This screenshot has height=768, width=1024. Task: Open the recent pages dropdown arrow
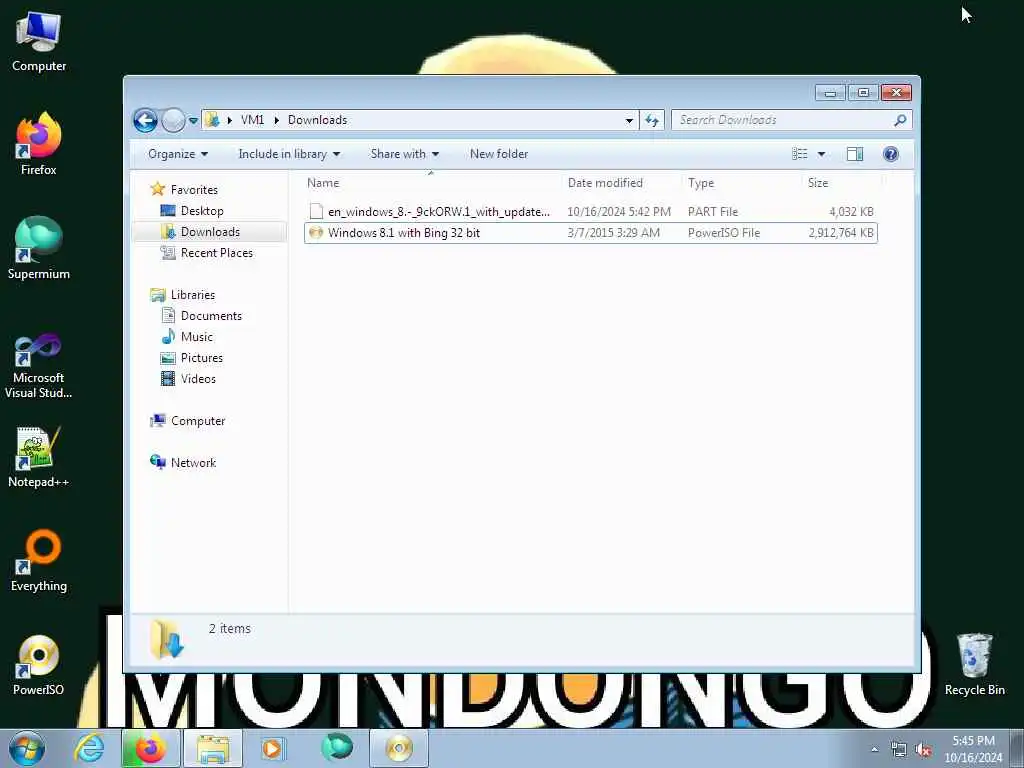[x=193, y=120]
